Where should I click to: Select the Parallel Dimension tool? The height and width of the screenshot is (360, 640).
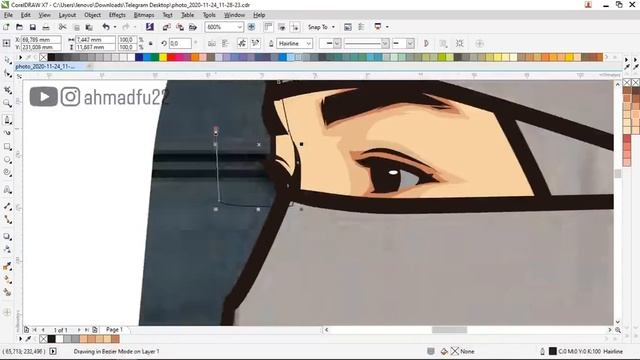click(x=7, y=207)
